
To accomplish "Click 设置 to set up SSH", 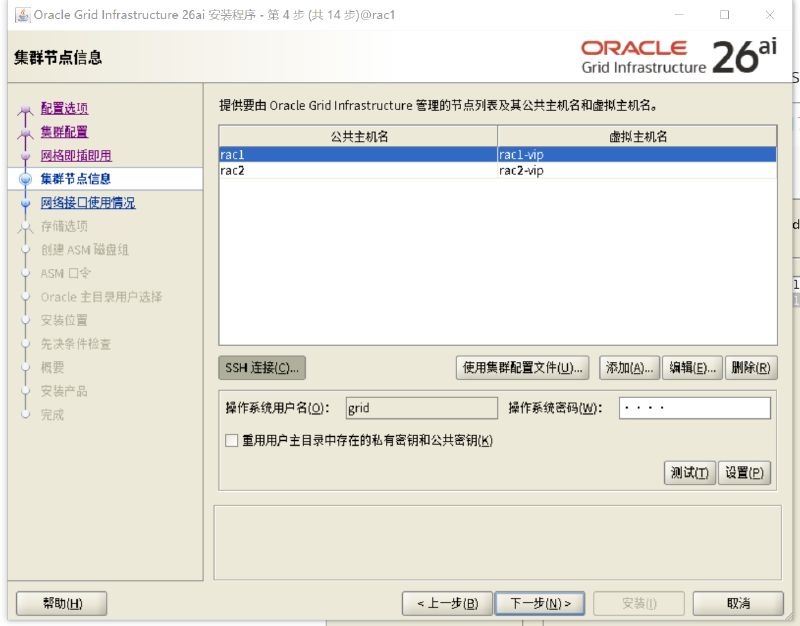I will tap(744, 473).
